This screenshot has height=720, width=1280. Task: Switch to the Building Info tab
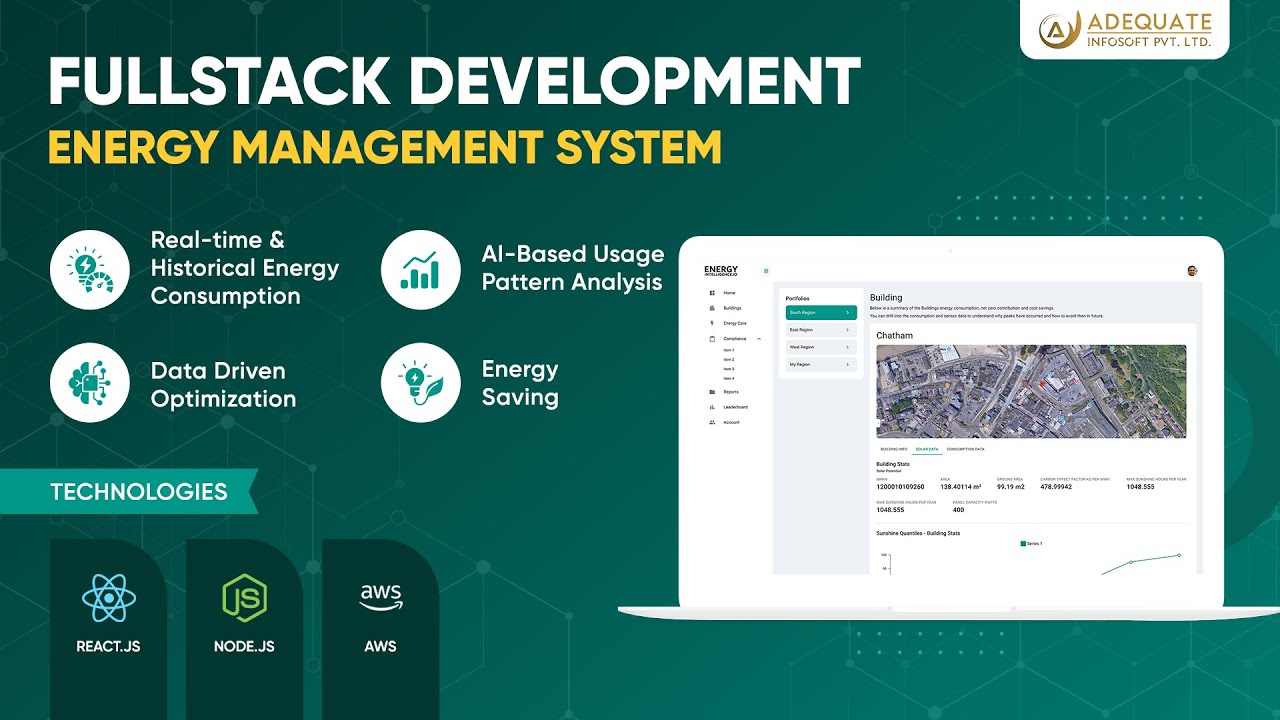coord(893,449)
